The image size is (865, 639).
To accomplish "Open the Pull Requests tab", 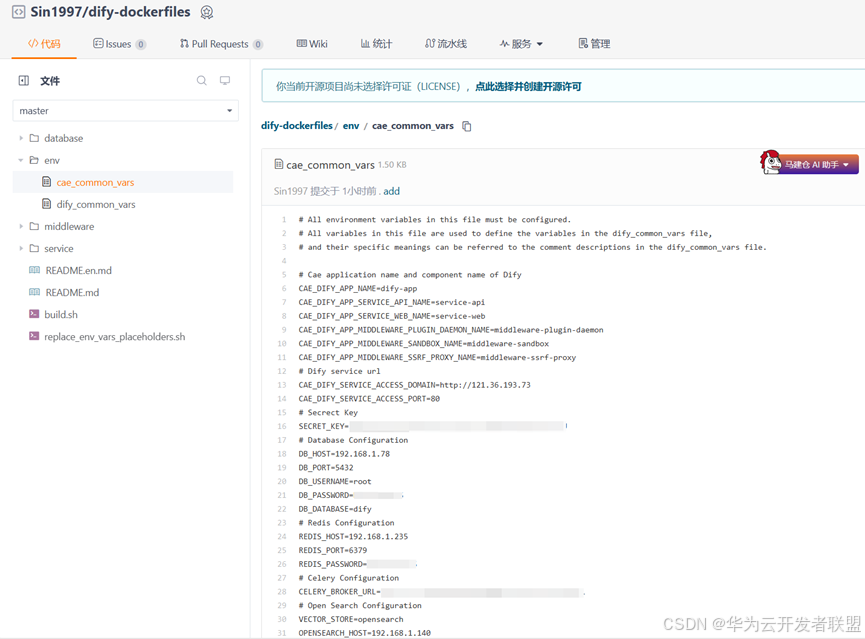I will 221,44.
